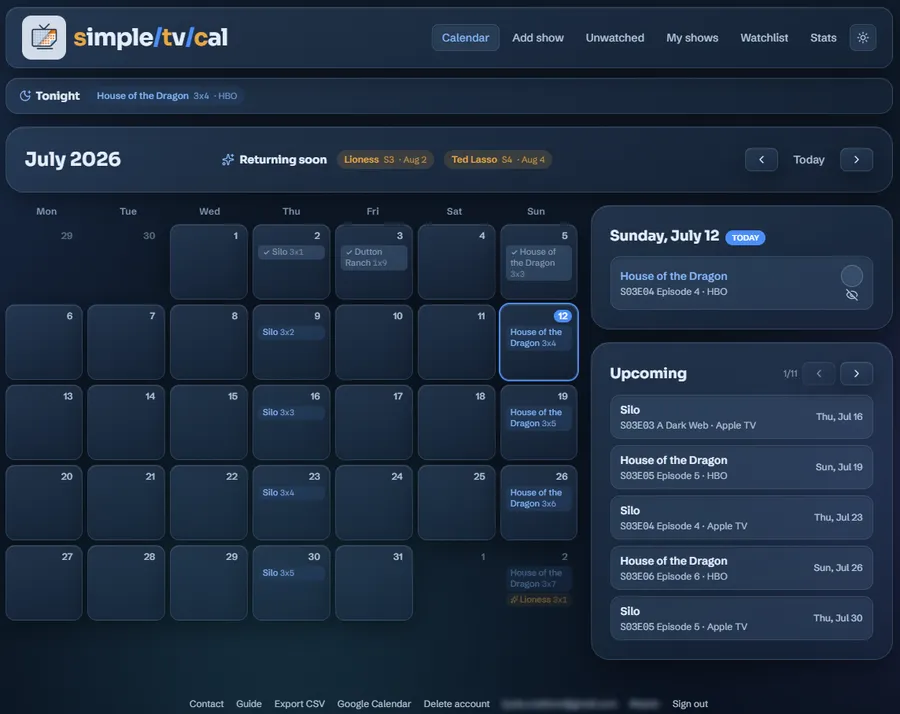The width and height of the screenshot is (900, 714).
Task: Click Sign out in footer
Action: (690, 704)
